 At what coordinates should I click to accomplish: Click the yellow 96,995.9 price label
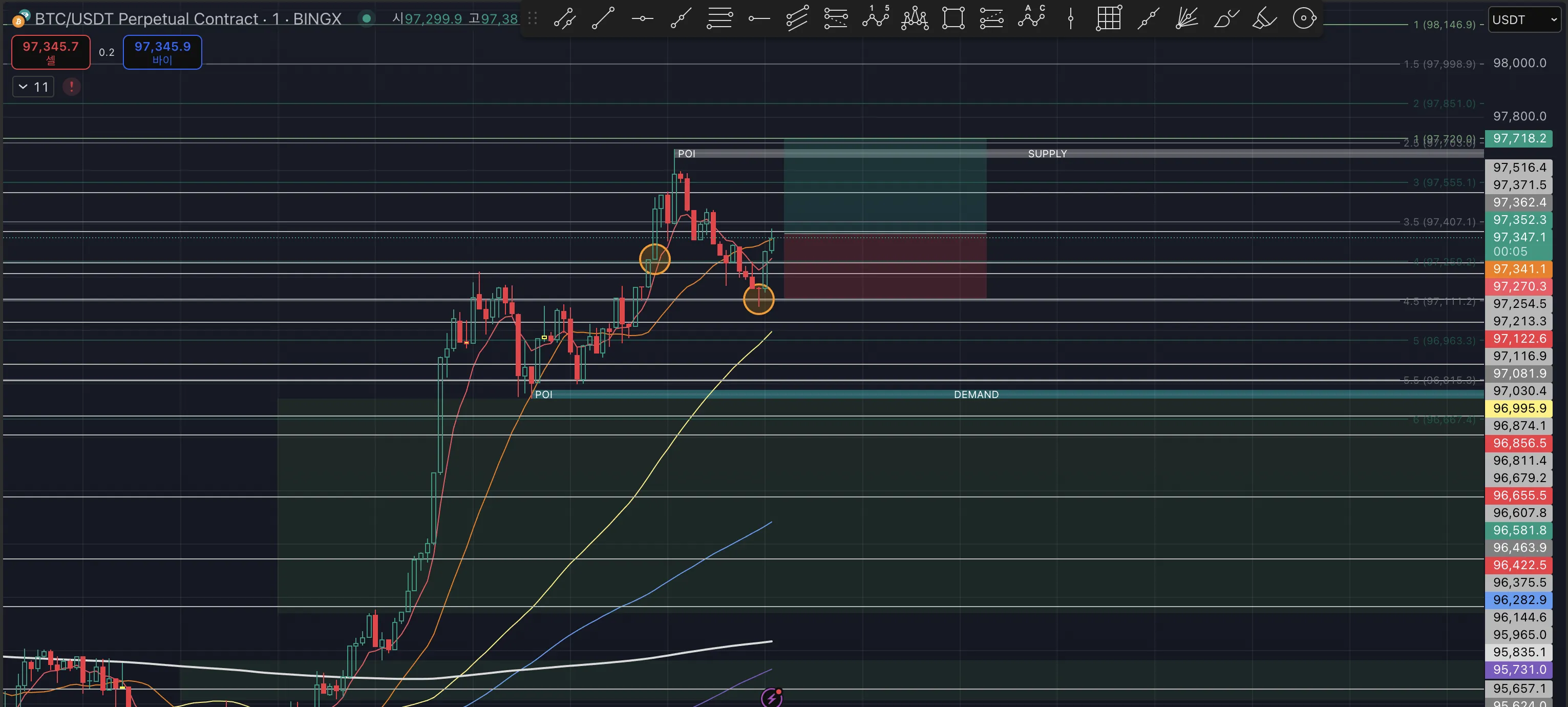click(1519, 408)
